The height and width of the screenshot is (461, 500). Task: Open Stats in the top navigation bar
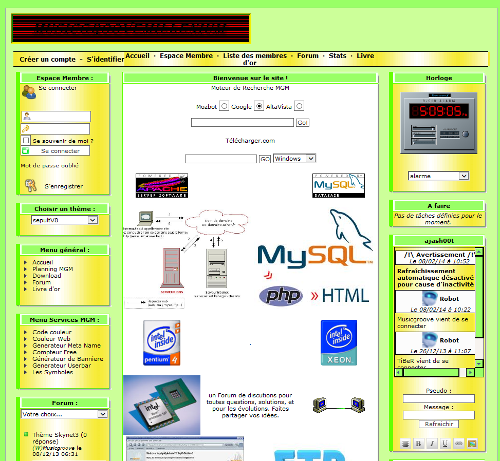point(337,56)
